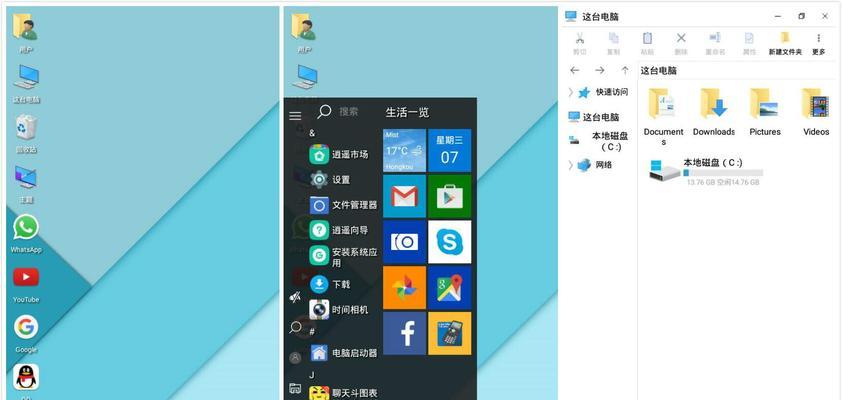Open the Downloads folder
This screenshot has height=400, width=842.
(714, 112)
